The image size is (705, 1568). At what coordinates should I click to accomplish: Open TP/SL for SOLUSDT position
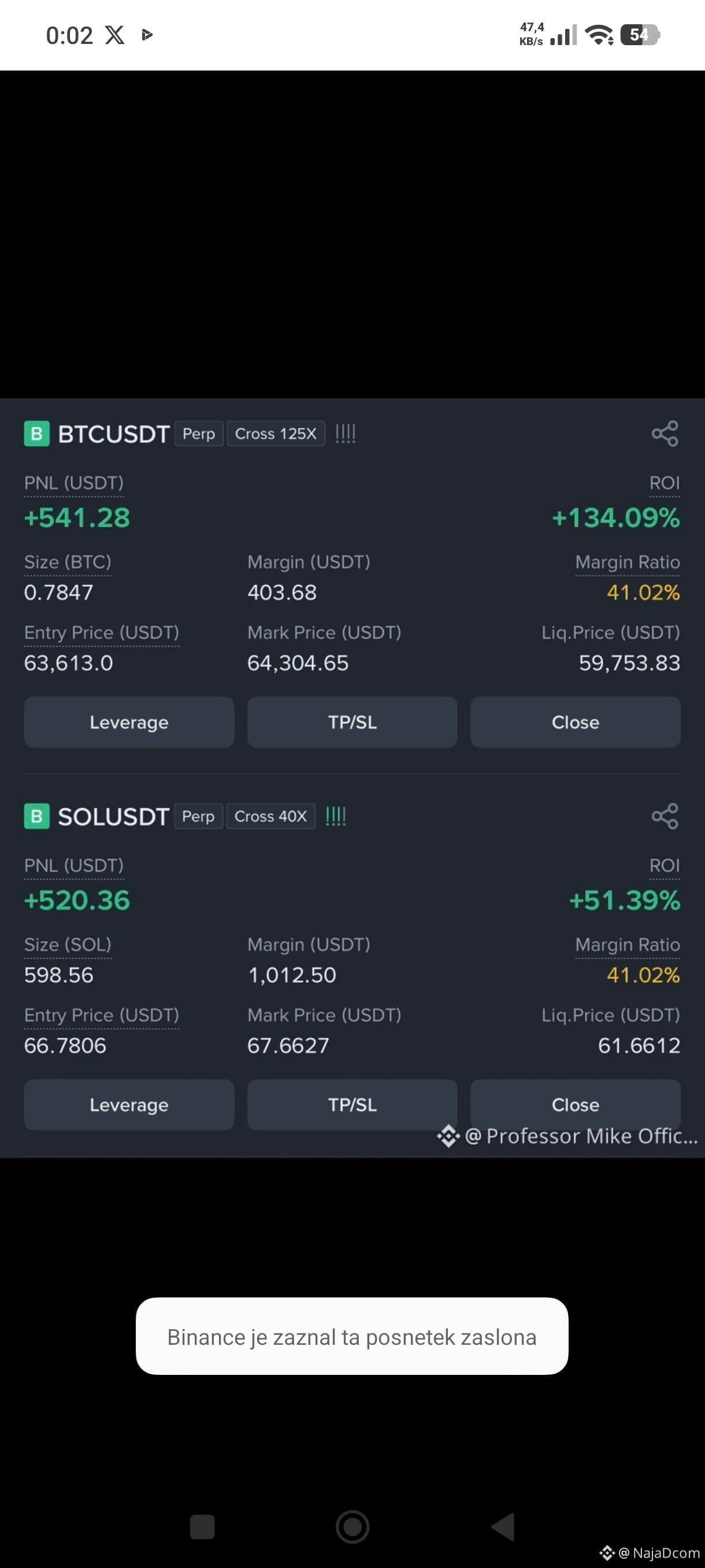tap(352, 1104)
